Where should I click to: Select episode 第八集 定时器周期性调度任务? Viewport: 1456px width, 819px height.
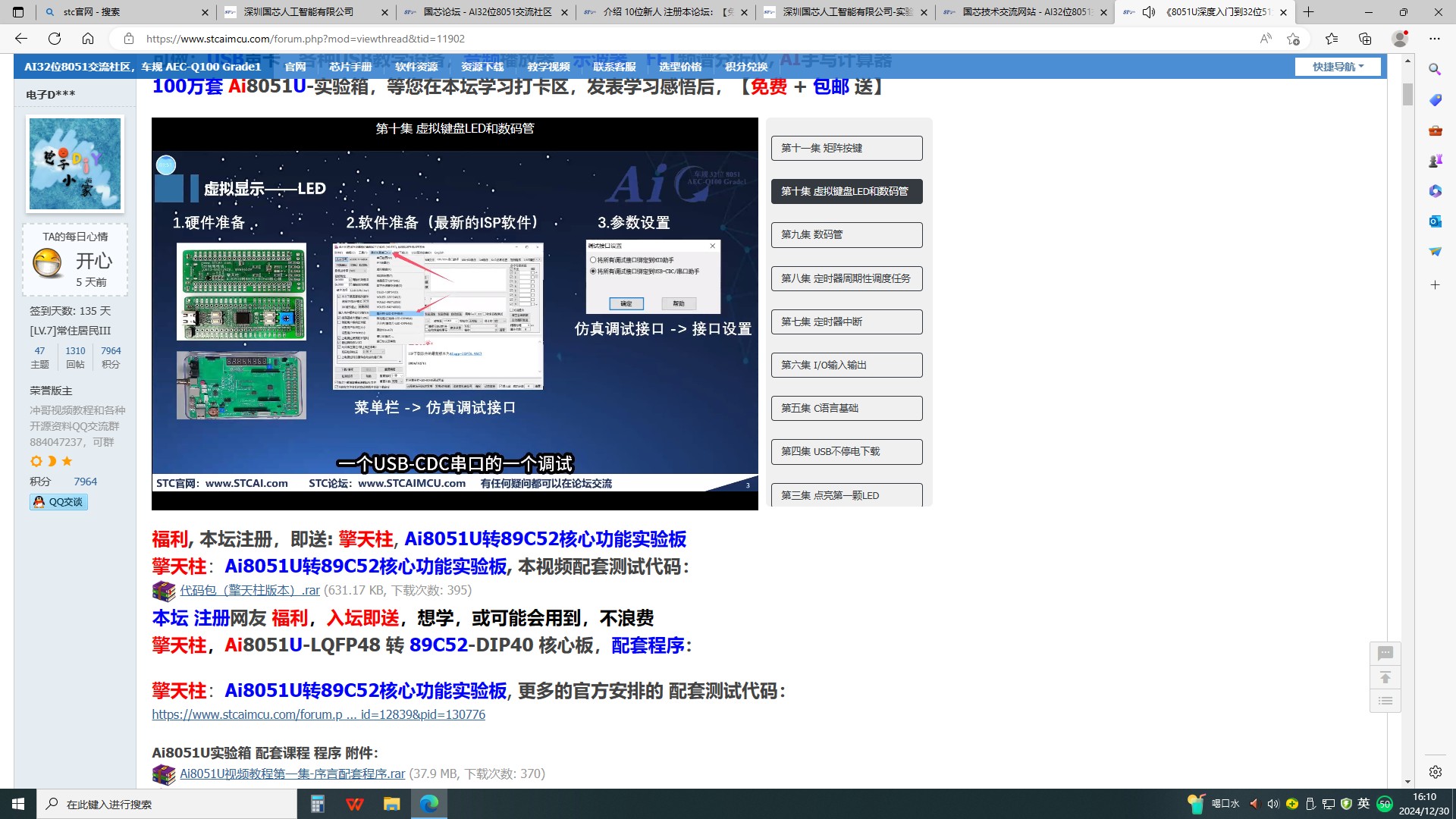pos(847,278)
